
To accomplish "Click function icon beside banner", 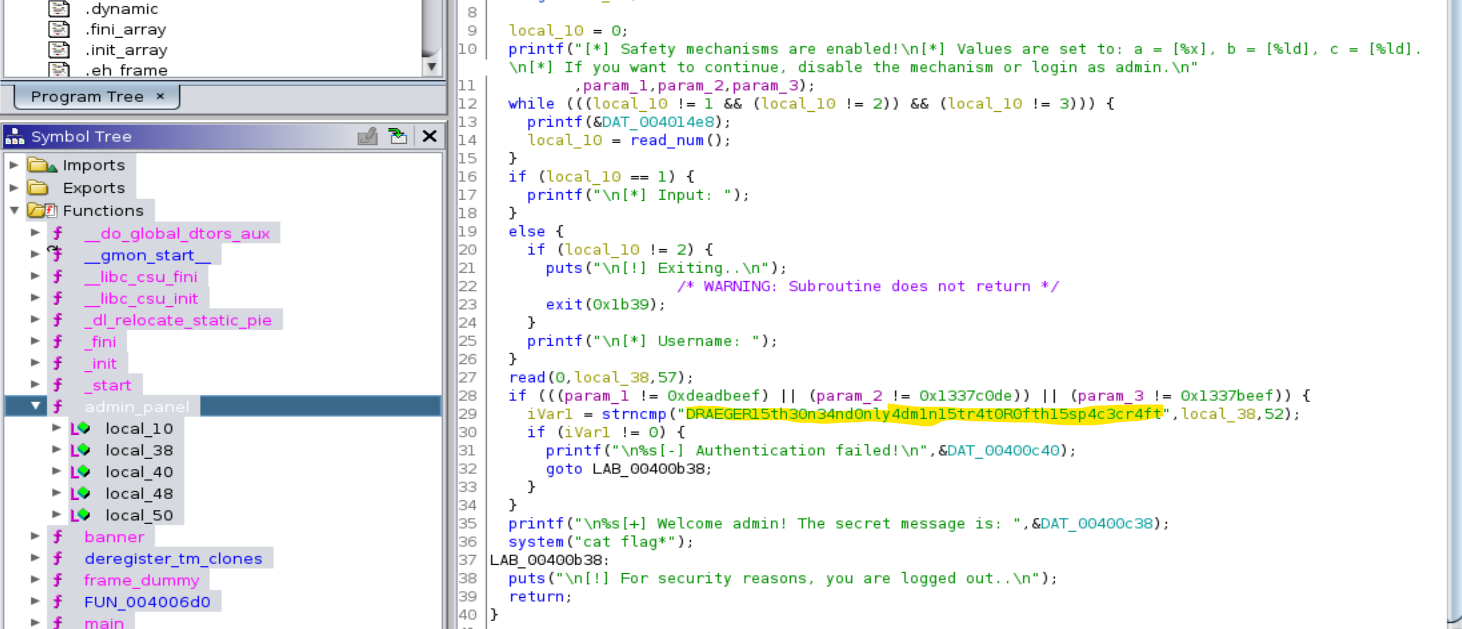I will [59, 537].
